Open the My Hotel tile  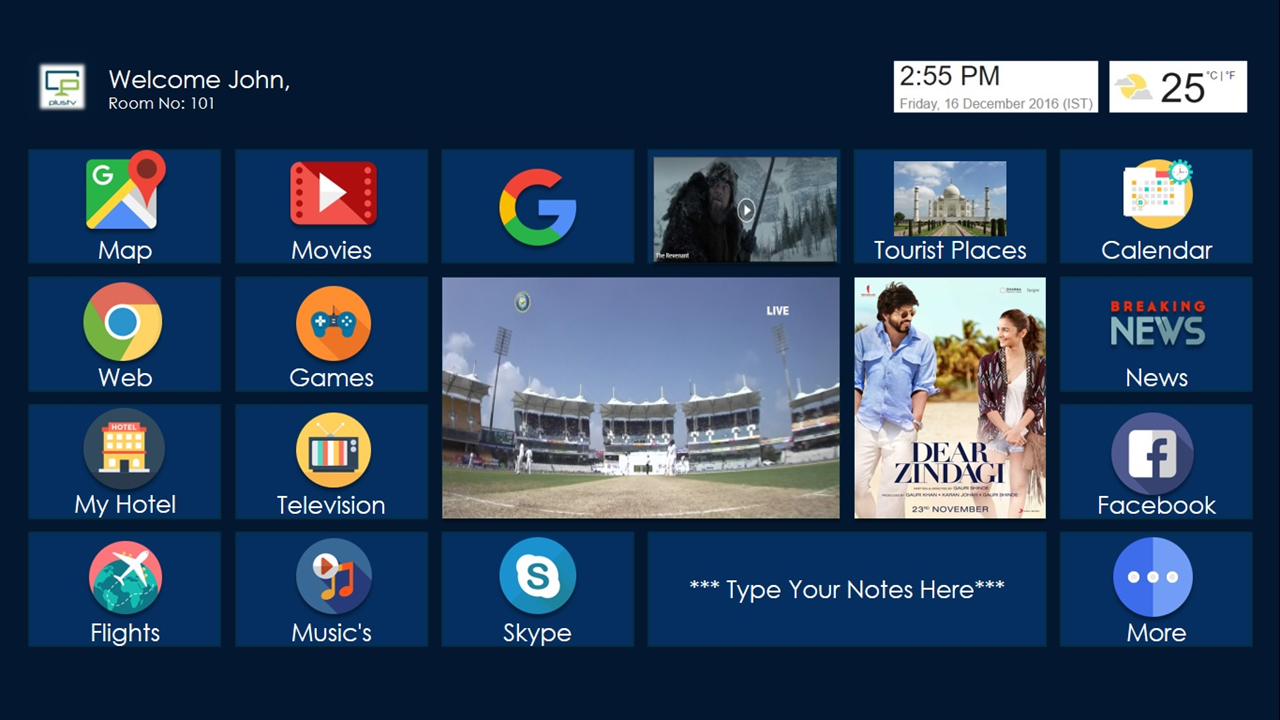124,462
